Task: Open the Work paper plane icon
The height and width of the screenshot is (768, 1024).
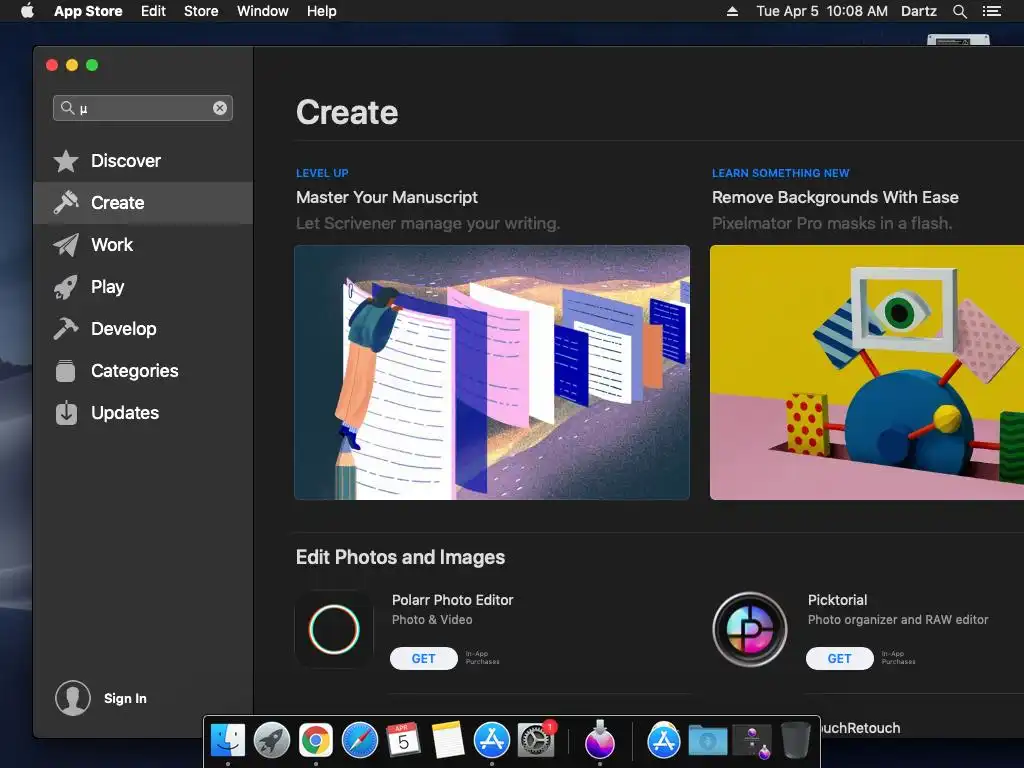Action: (66, 245)
